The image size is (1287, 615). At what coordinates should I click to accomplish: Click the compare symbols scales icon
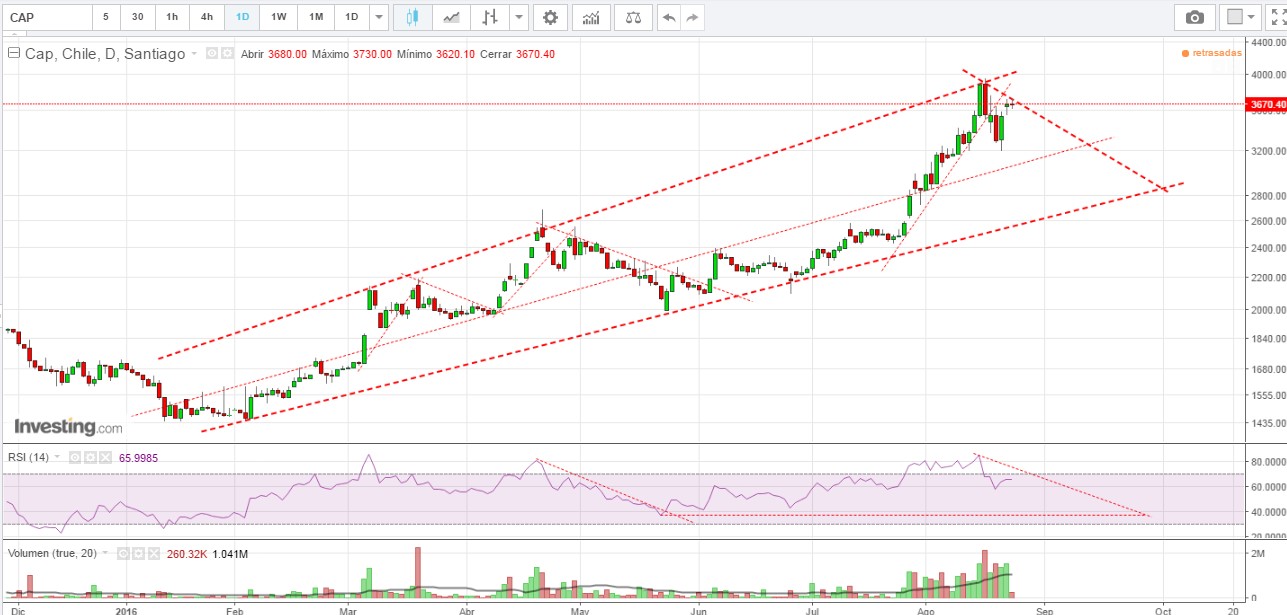coord(632,17)
